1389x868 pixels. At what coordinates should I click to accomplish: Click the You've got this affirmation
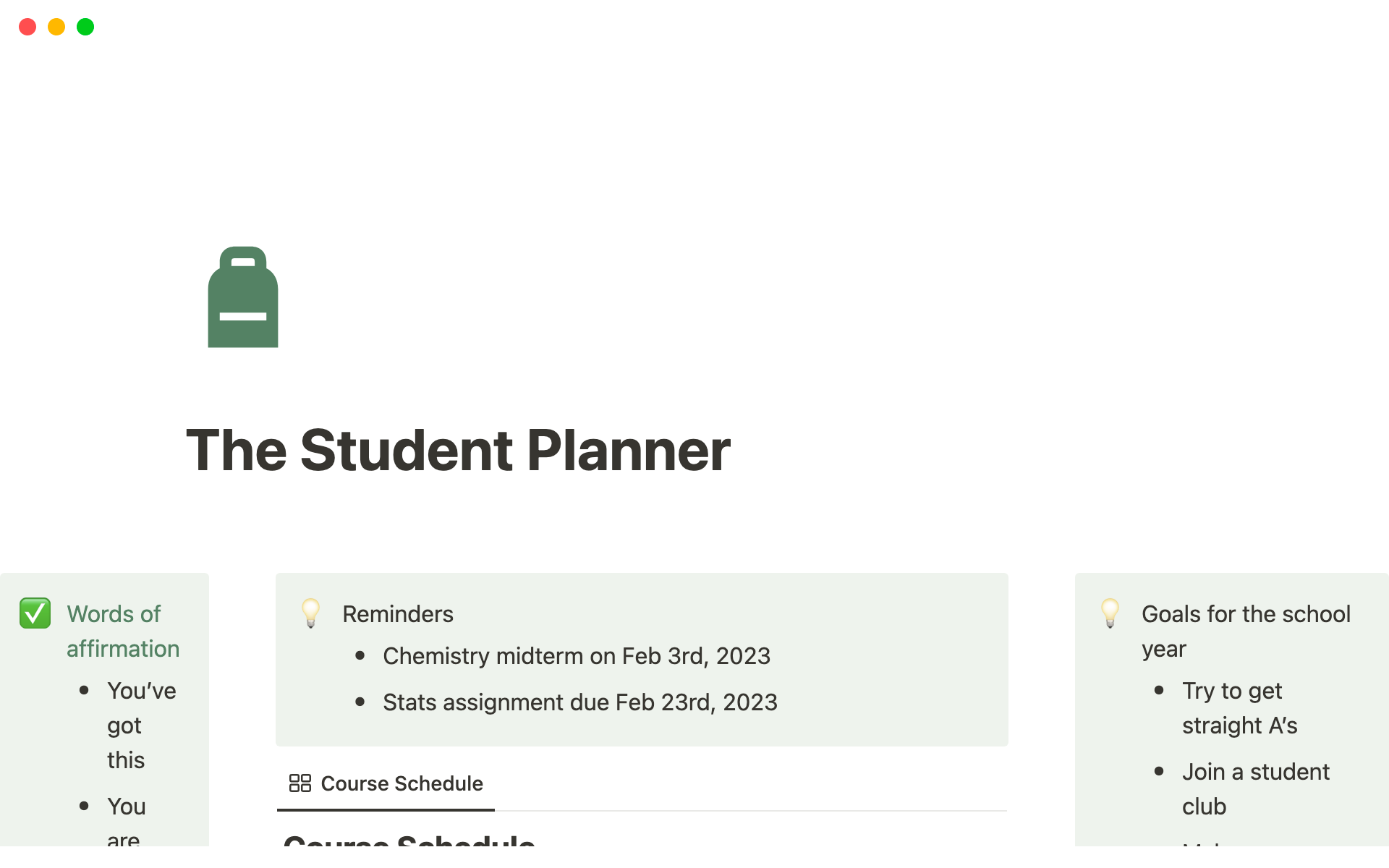point(141,726)
